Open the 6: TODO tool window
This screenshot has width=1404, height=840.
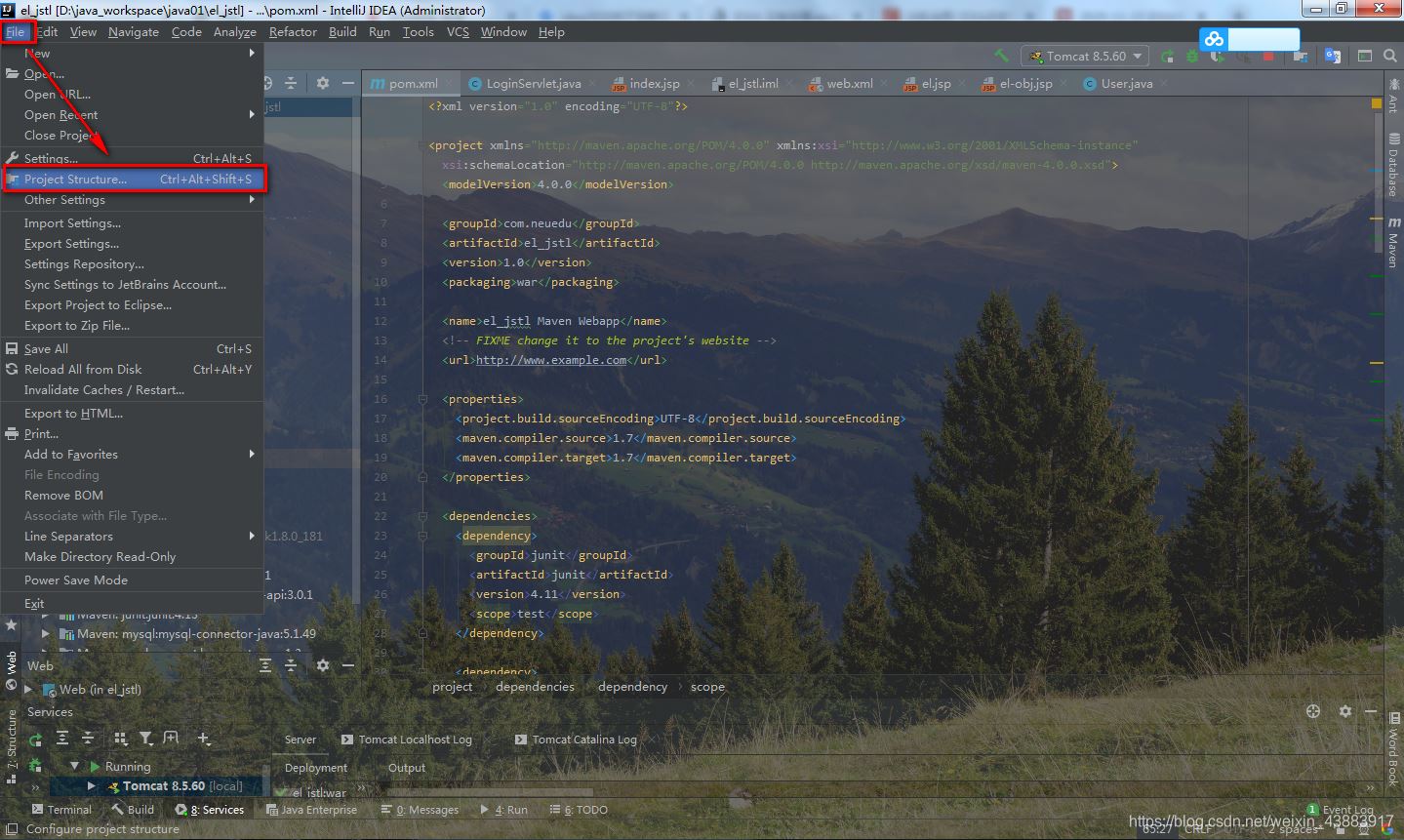pyautogui.click(x=579, y=810)
